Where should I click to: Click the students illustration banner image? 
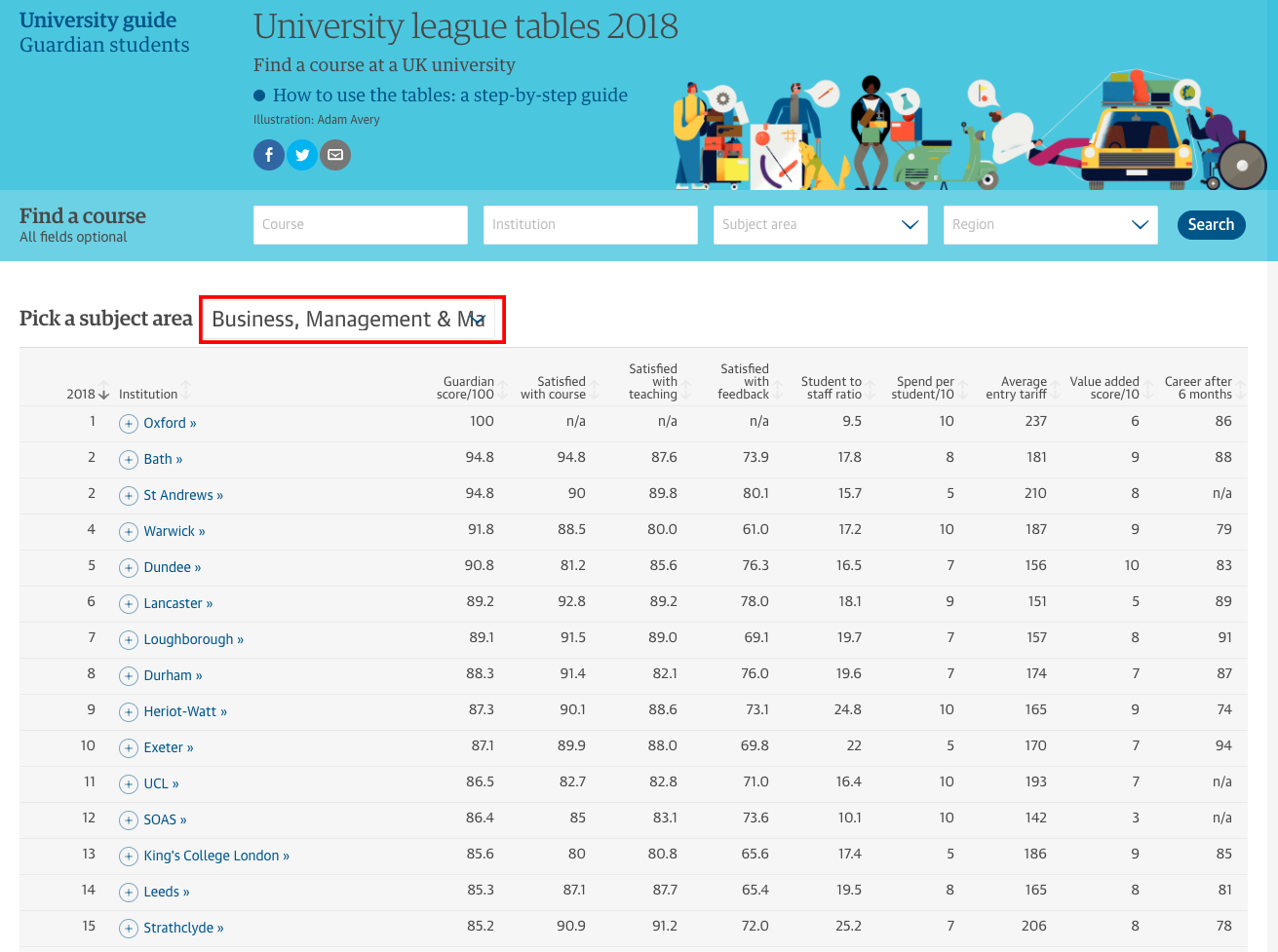(x=970, y=131)
